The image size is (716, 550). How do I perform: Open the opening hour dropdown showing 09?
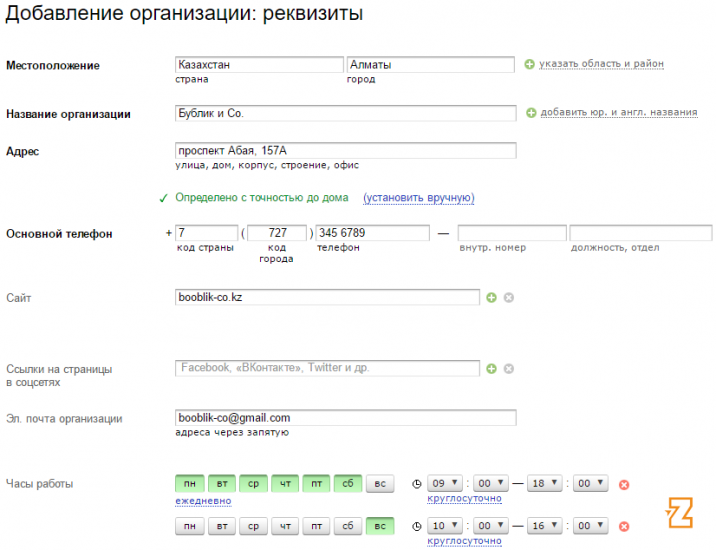click(445, 483)
